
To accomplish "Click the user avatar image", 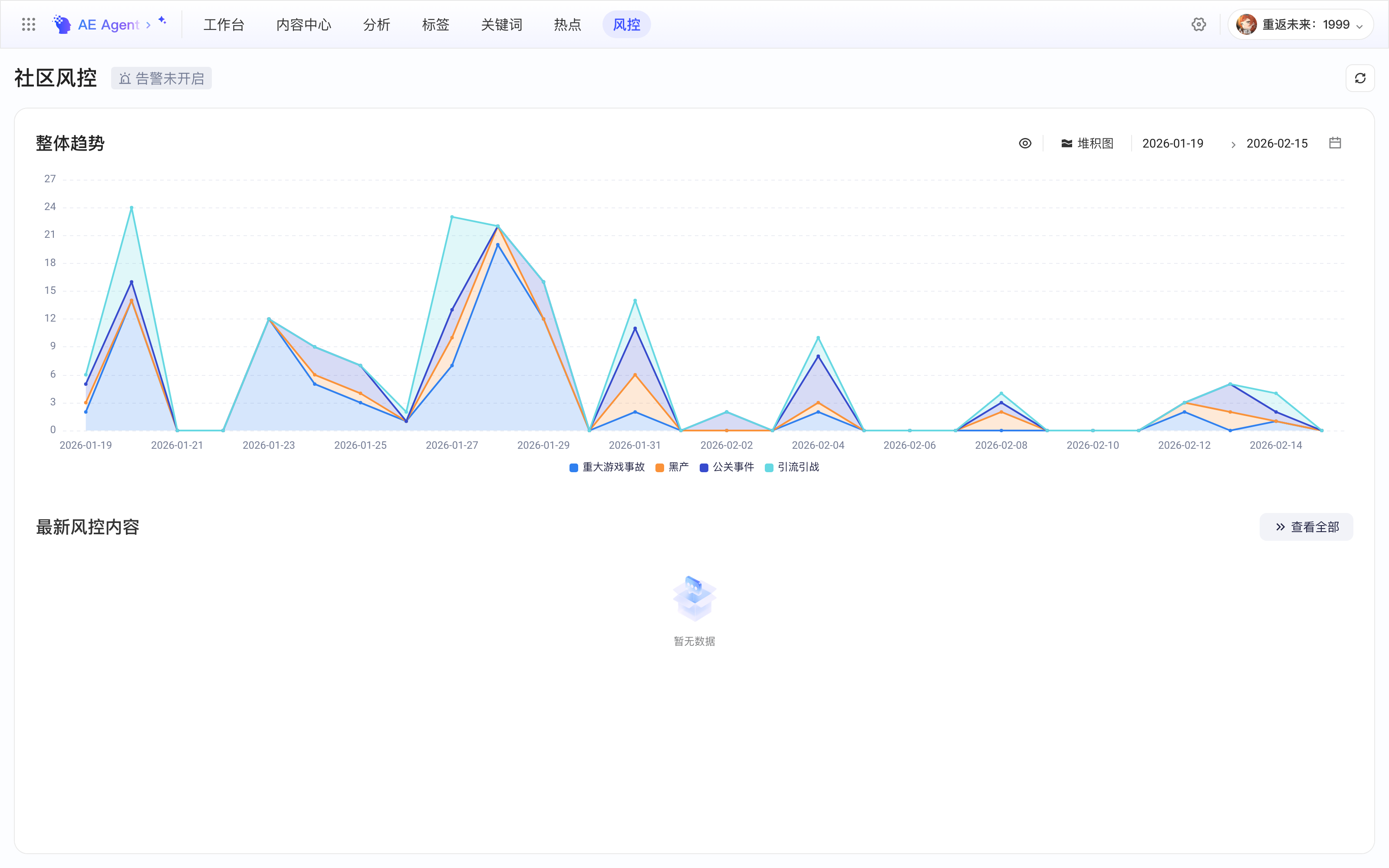I will click(x=1246, y=24).
